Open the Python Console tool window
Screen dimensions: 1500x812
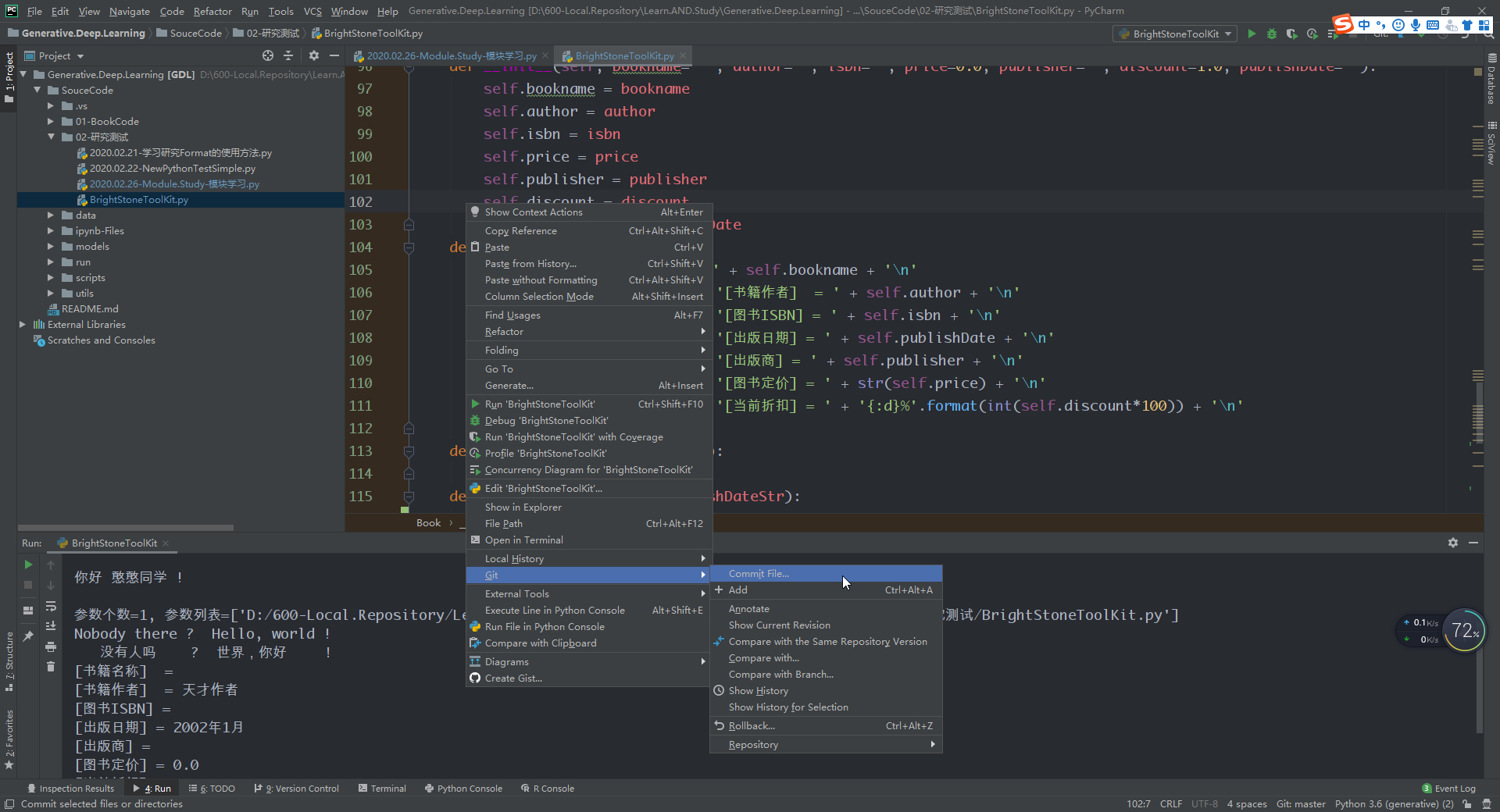tap(463, 789)
